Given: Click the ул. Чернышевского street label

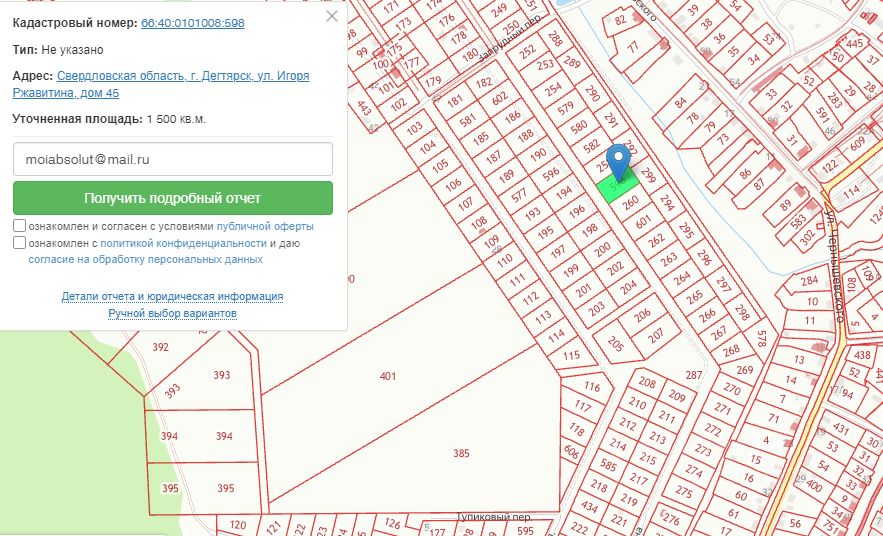Looking at the screenshot, I should pos(837,265).
